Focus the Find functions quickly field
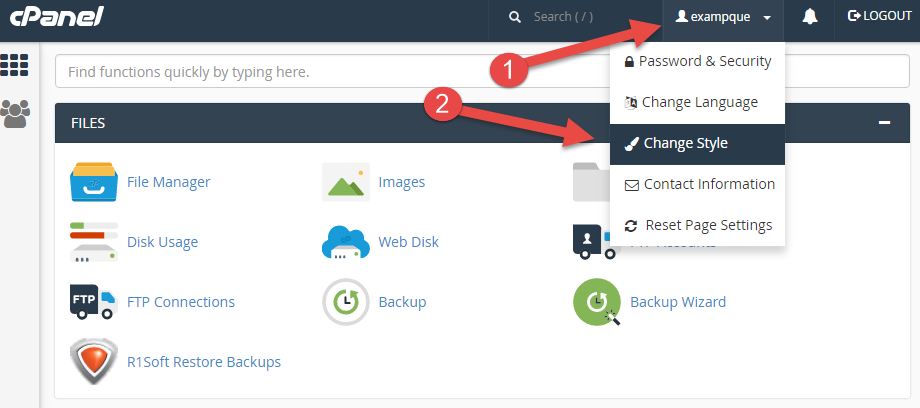The height and width of the screenshot is (408, 920). [x=482, y=72]
